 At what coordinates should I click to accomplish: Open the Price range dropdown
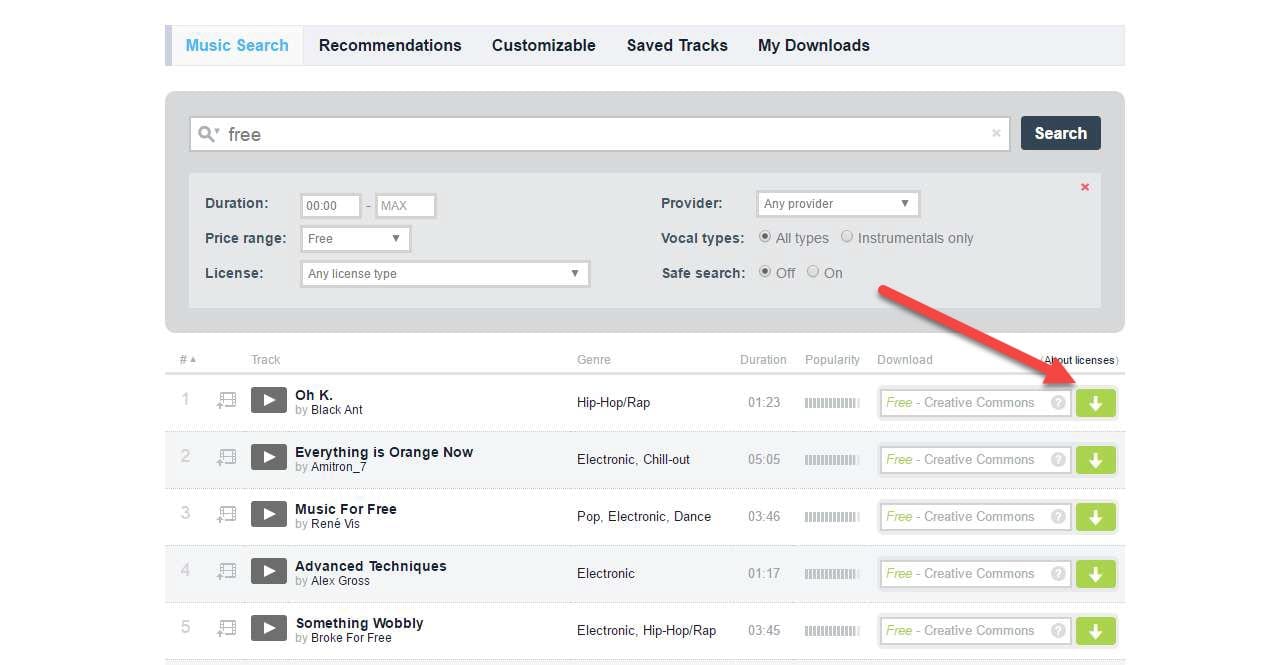coord(355,239)
